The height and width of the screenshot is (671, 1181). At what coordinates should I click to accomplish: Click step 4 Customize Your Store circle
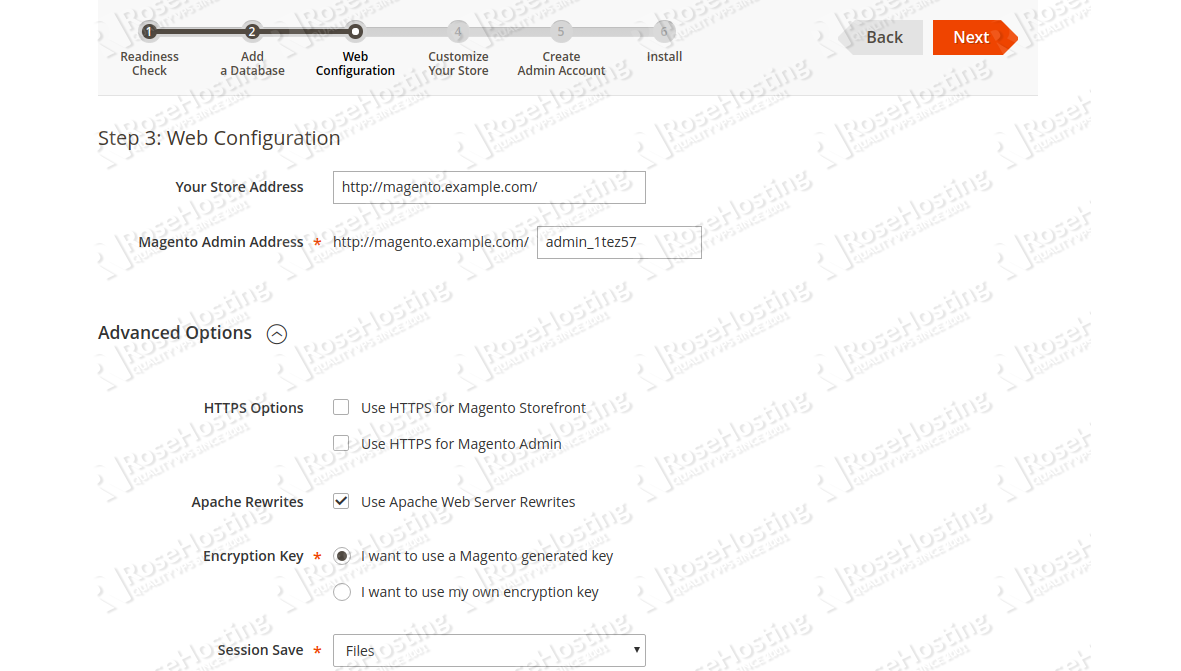(x=458, y=31)
